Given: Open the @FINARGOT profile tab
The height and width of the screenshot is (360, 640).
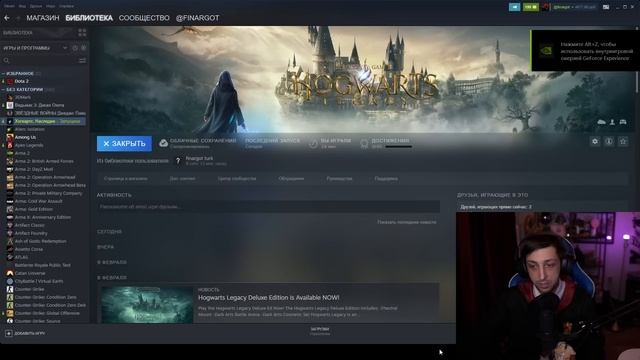Looking at the screenshot, I should [x=198, y=18].
